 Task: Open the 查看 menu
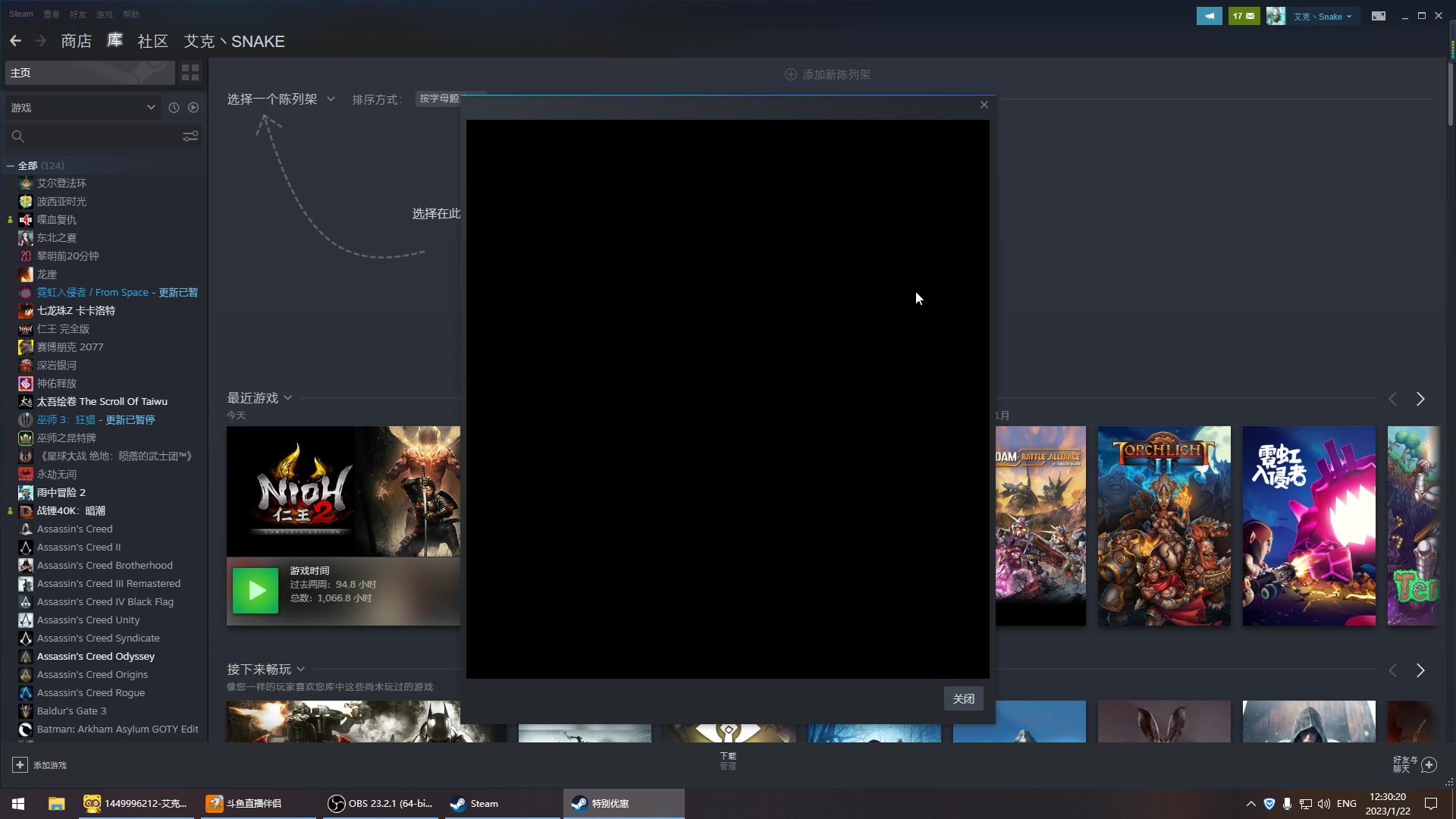click(52, 14)
